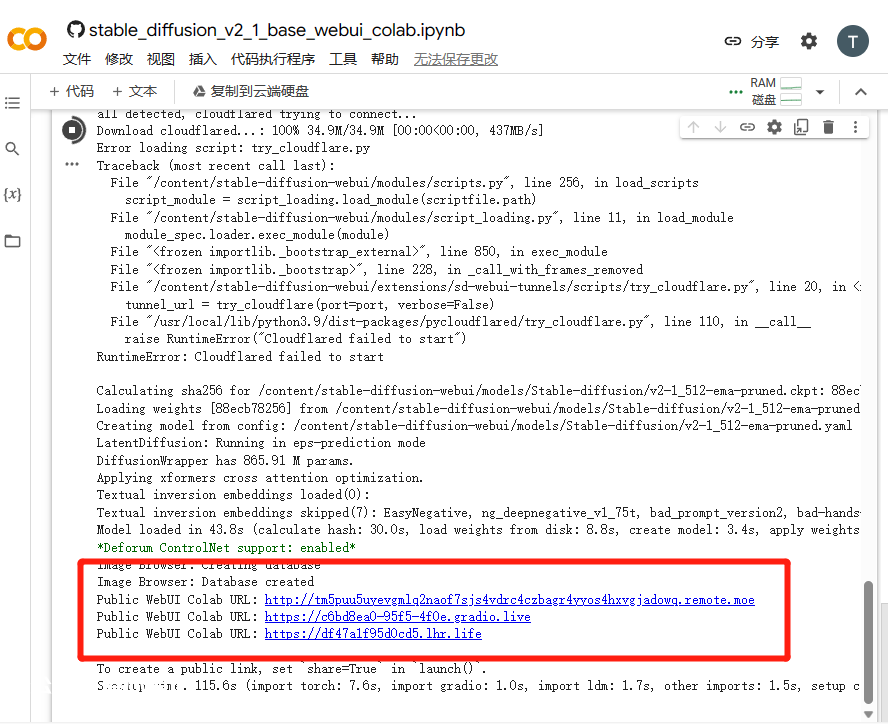Open the lhr.life public WebUI URL
The height and width of the screenshot is (724, 888).
(373, 633)
